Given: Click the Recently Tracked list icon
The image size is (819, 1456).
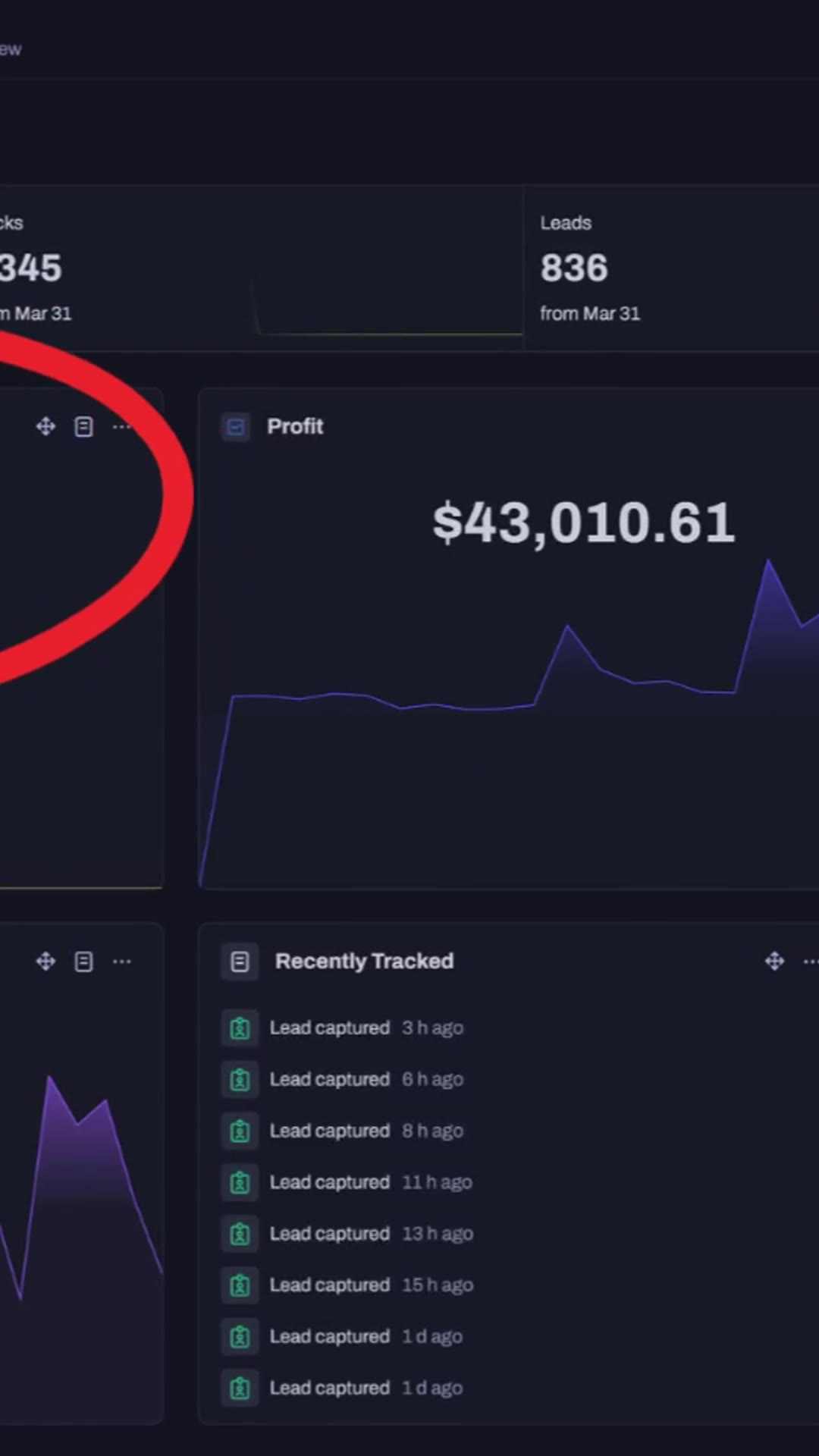Looking at the screenshot, I should click(240, 962).
